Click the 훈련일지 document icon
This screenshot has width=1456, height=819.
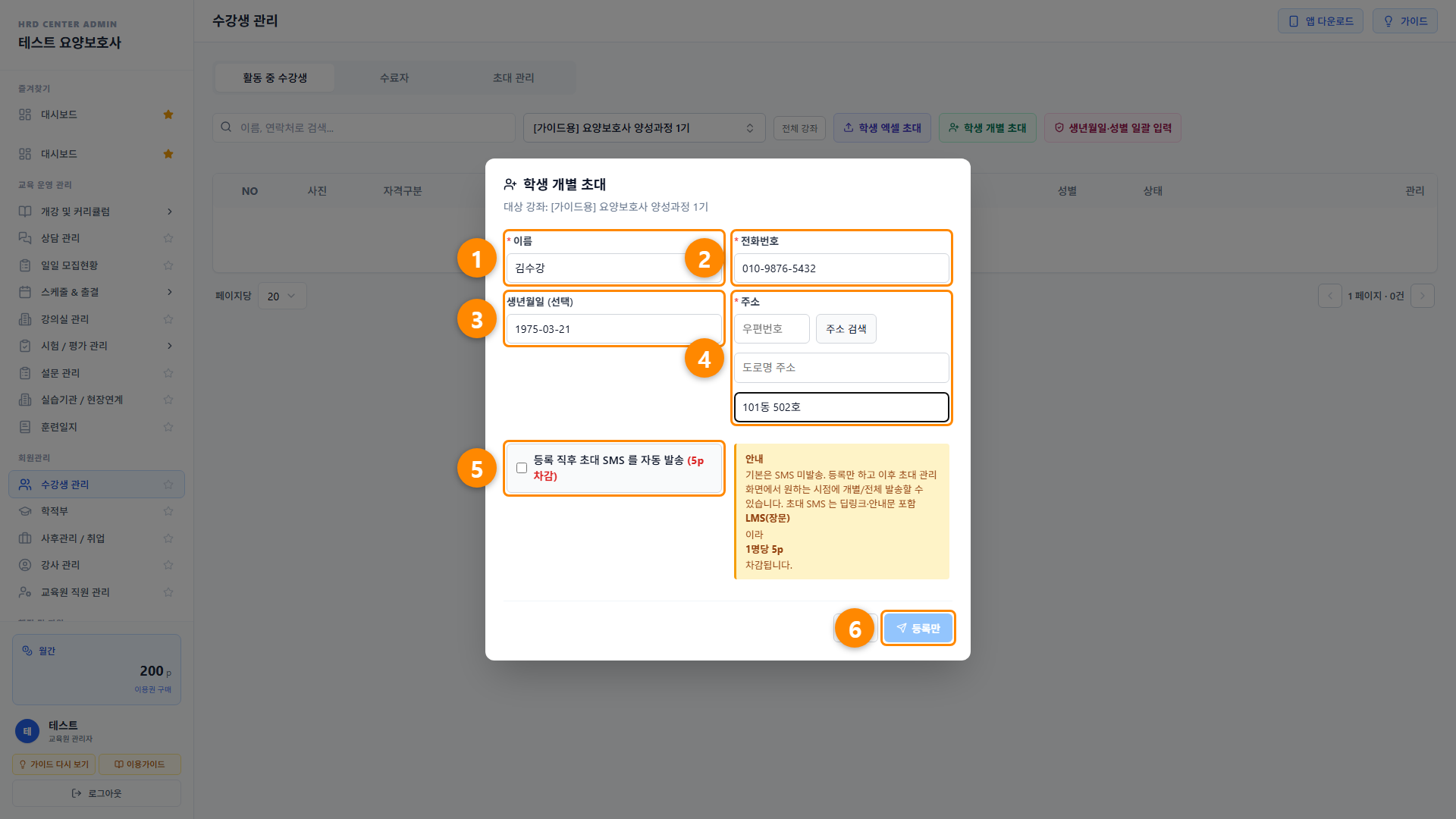25,427
